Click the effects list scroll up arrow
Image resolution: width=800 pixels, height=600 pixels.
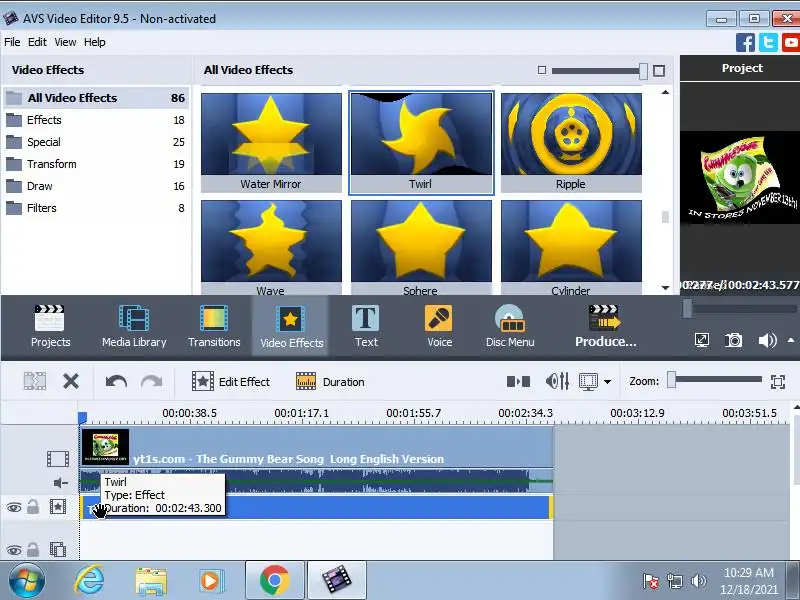click(665, 92)
